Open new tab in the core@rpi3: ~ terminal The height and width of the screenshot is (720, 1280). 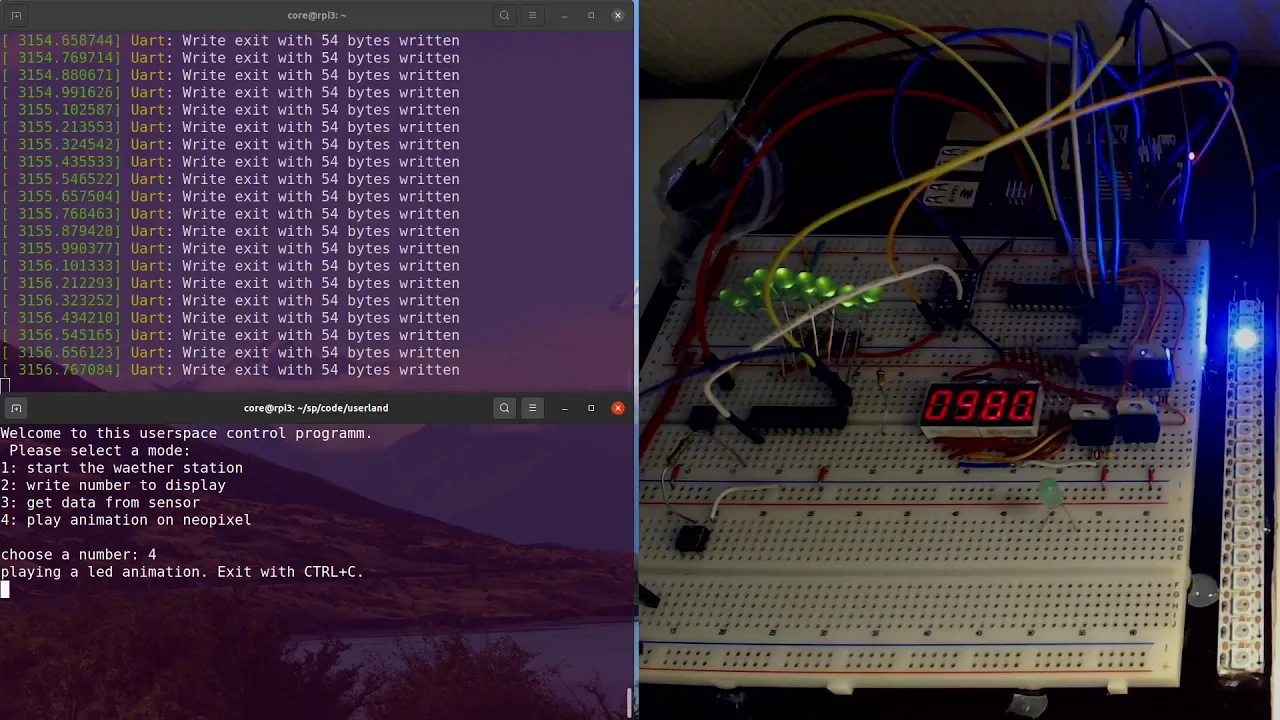point(16,15)
